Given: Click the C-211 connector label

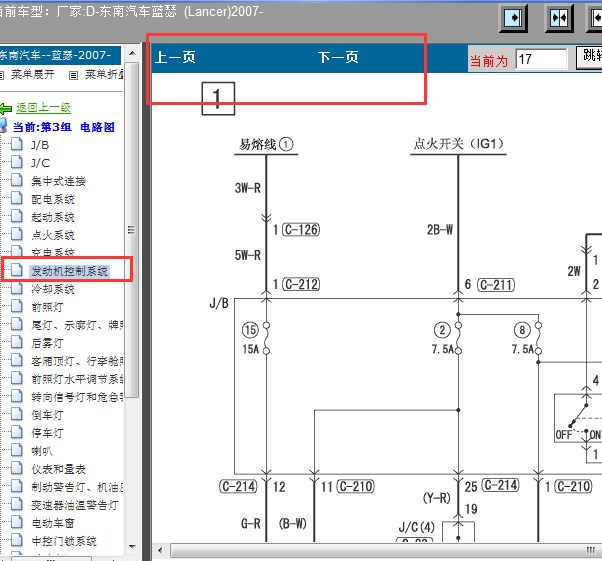Looking at the screenshot, I should 496,285.
